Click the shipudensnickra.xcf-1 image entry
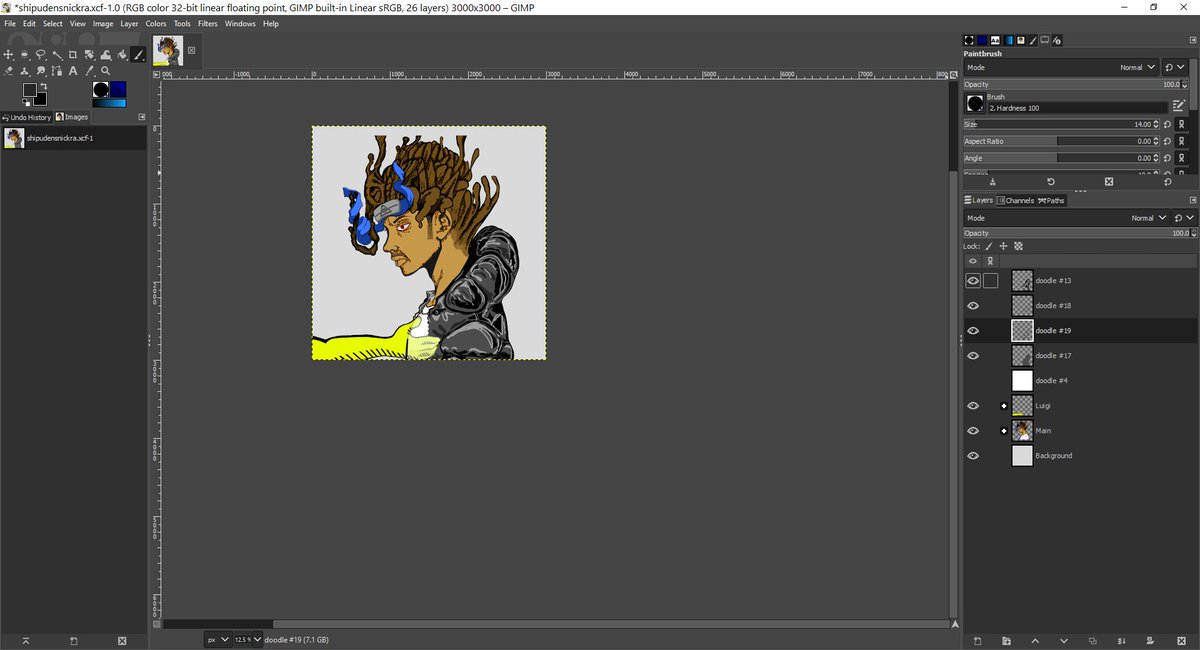1200x650 pixels. [x=74, y=138]
